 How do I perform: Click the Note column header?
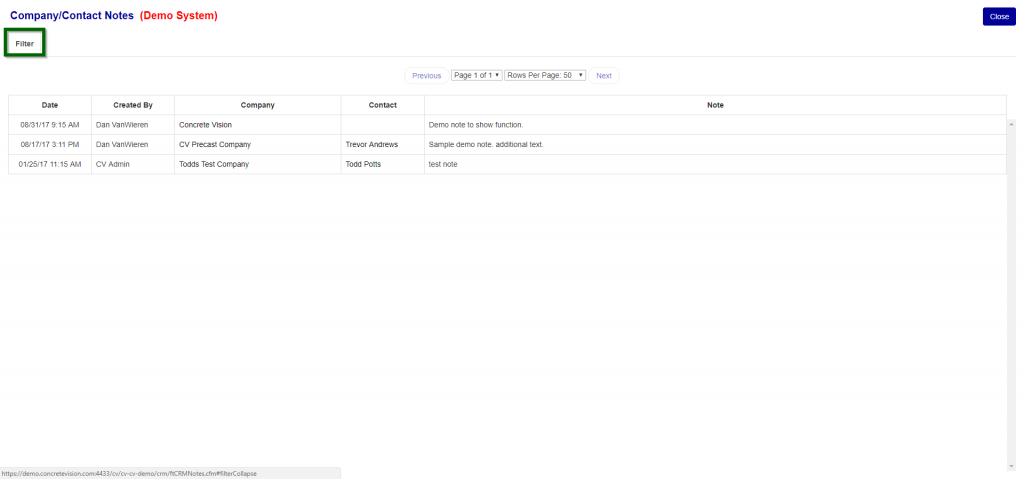pyautogui.click(x=715, y=105)
